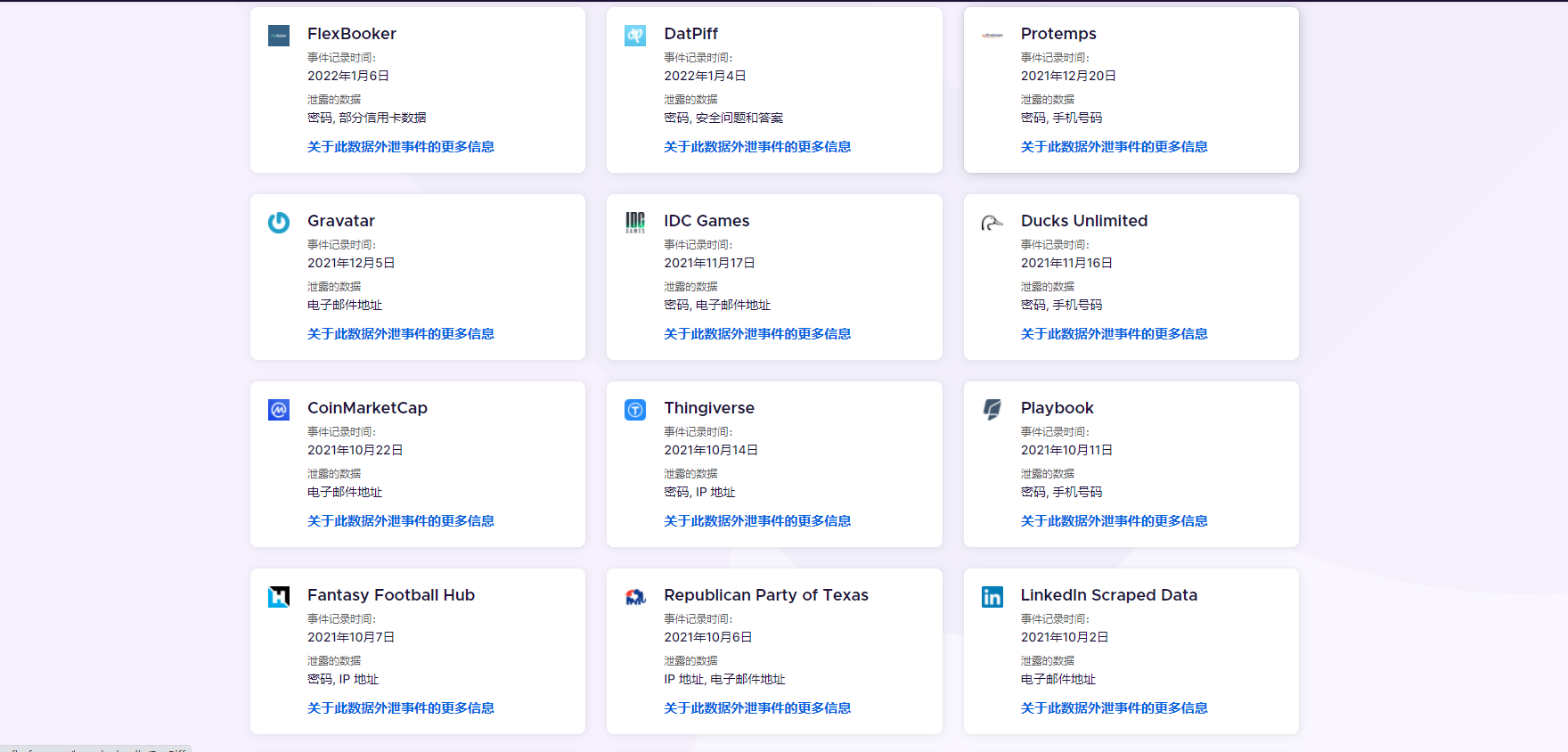Screen dimensions: 1568x752
Task: Open more info link for Fantasy Football Hub
Action: tap(401, 708)
